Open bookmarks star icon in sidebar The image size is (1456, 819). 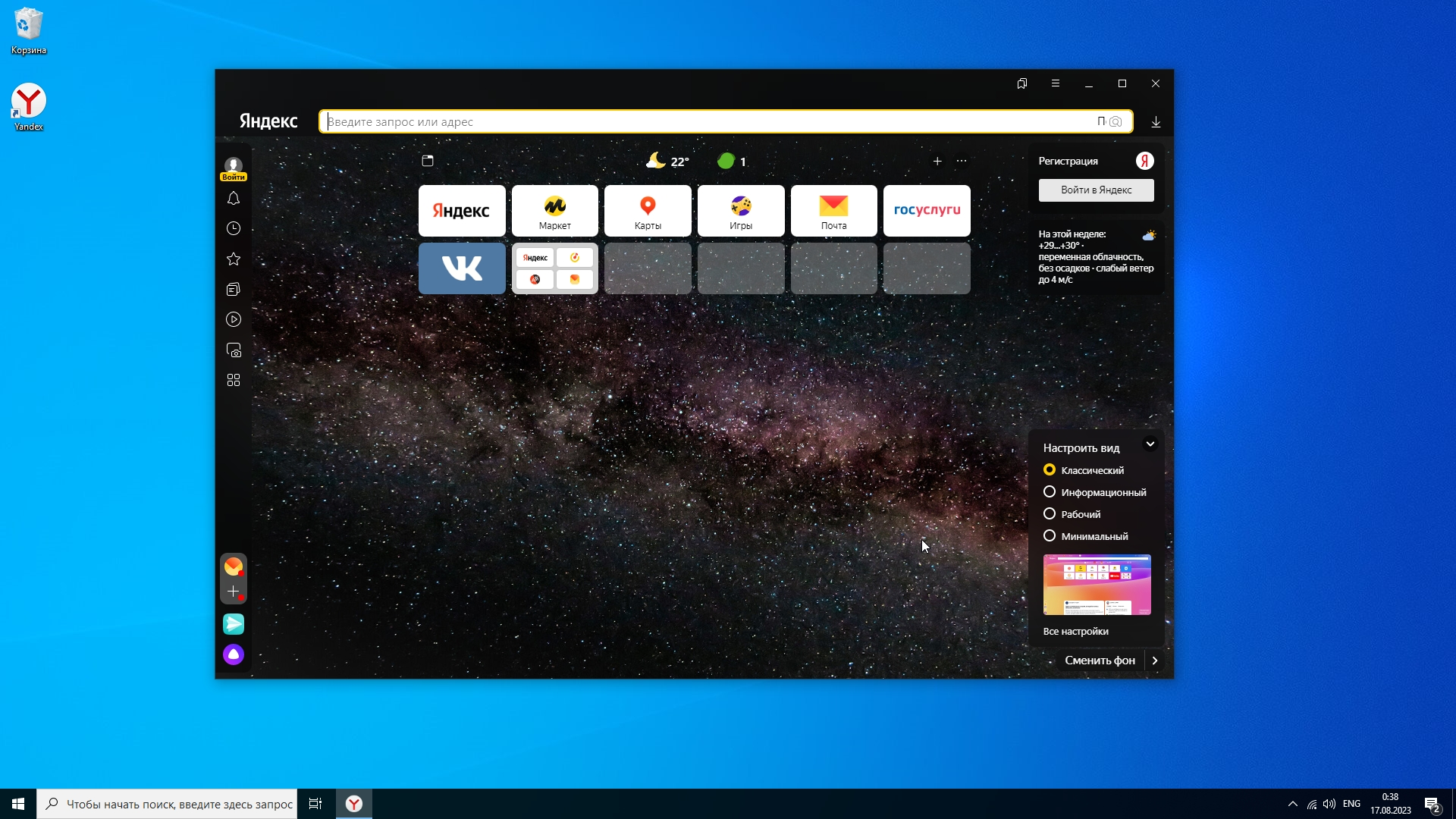click(234, 259)
